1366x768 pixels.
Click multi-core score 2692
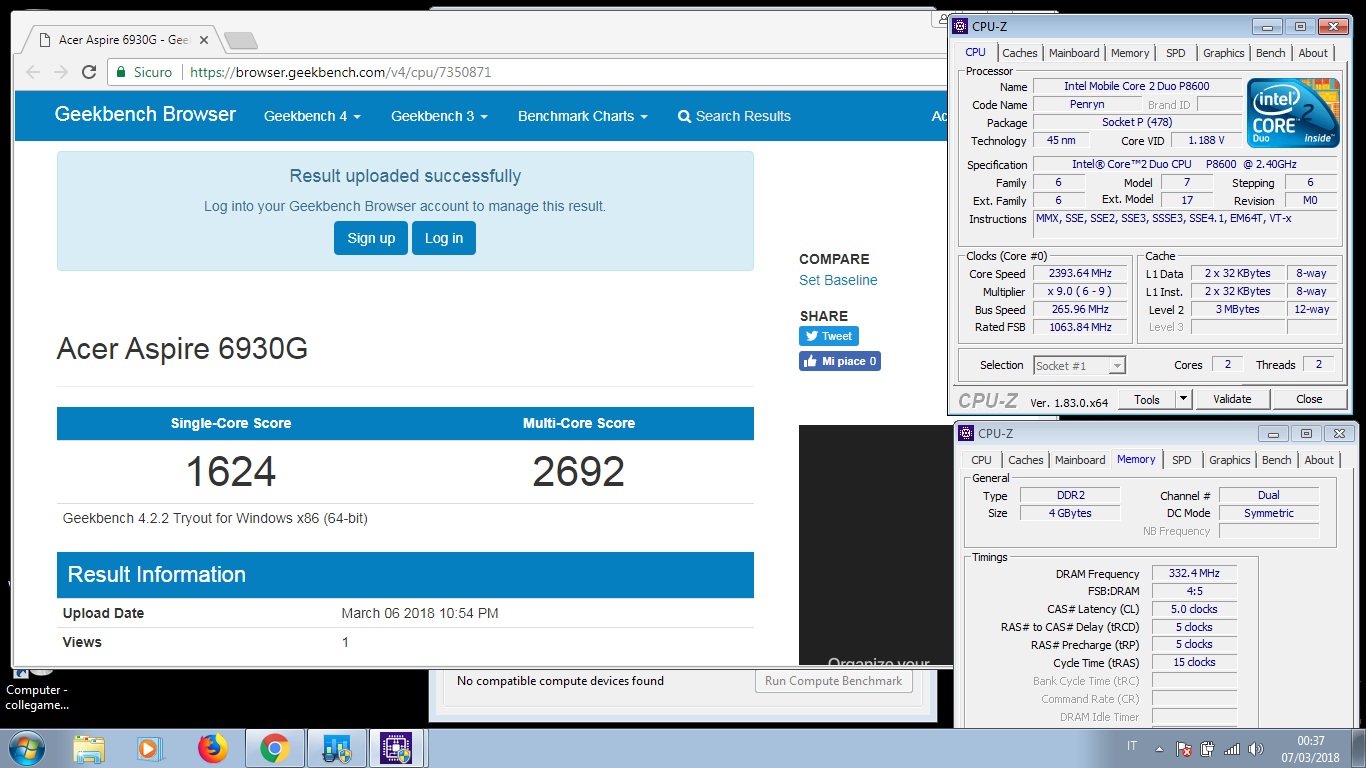pos(579,471)
